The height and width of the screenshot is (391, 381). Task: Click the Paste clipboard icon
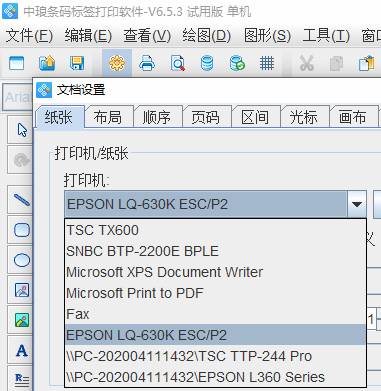coord(366,63)
